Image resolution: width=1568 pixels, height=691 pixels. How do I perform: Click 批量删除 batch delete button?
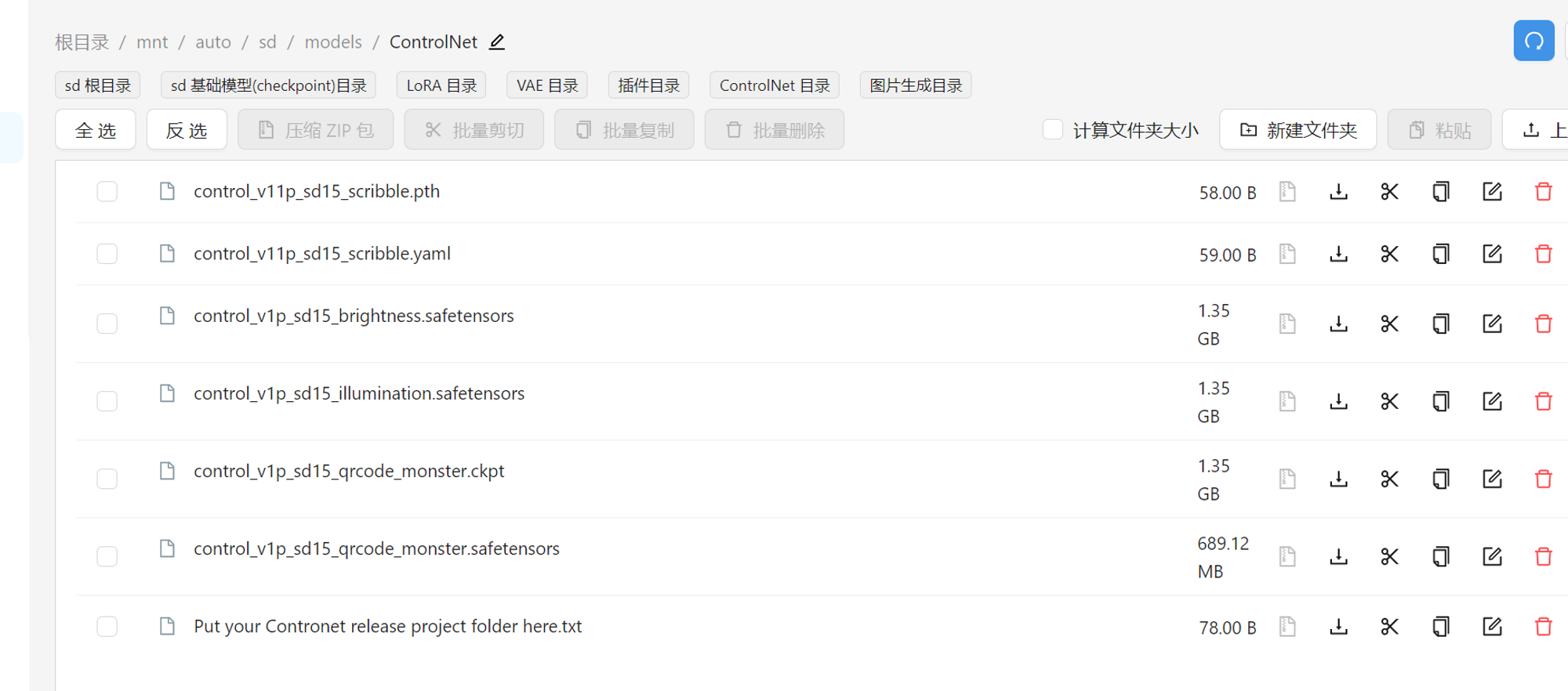[775, 130]
